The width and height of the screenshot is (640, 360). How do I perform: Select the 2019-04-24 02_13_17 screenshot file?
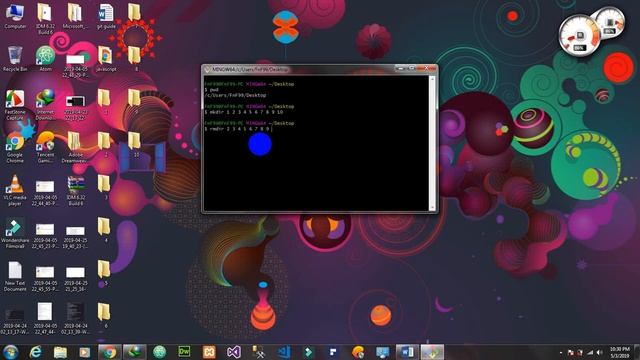pyautogui.click(x=15, y=321)
